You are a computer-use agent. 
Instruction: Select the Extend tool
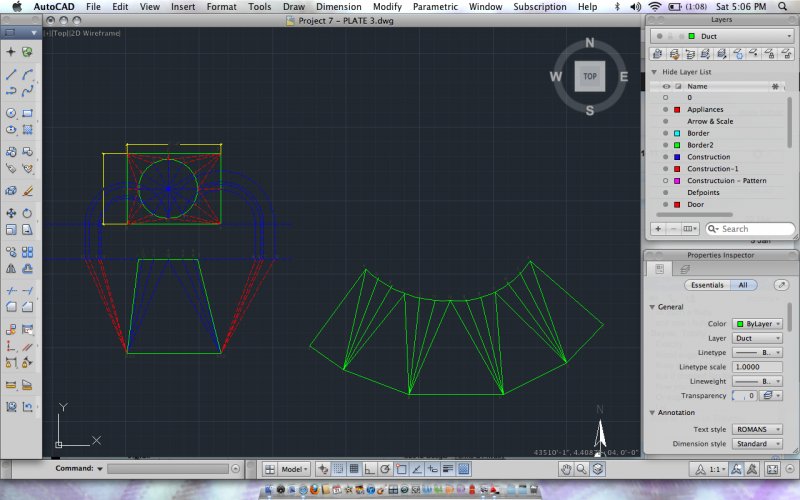[x=28, y=291]
